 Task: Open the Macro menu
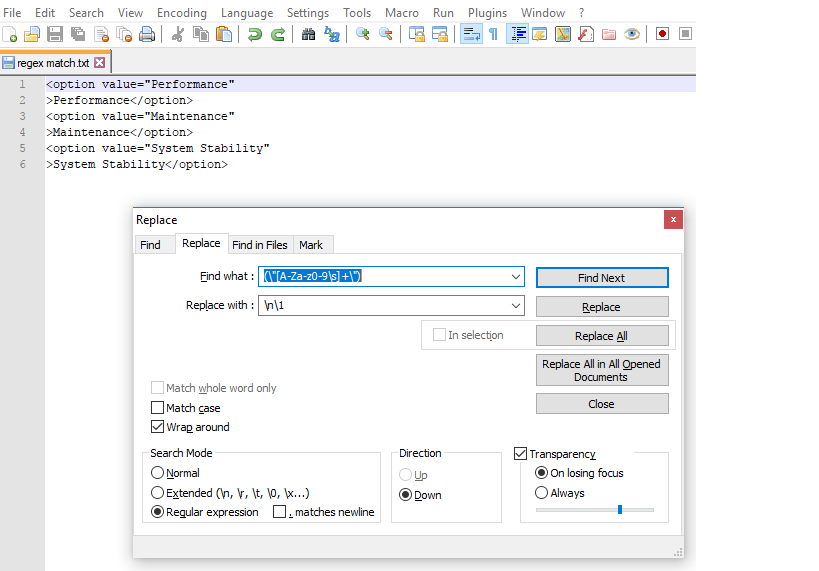coord(402,13)
